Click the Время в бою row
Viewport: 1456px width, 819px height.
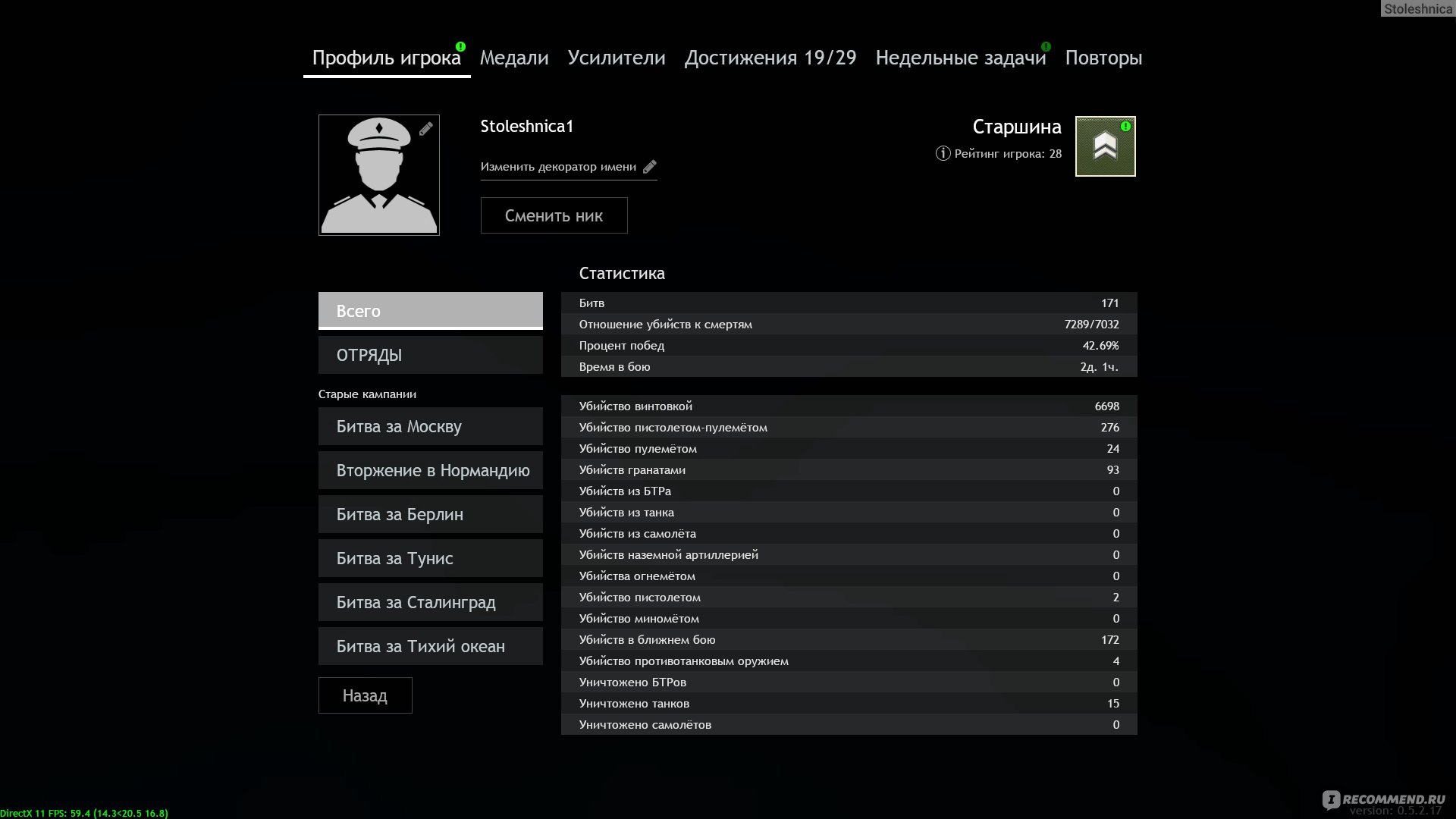coord(849,366)
